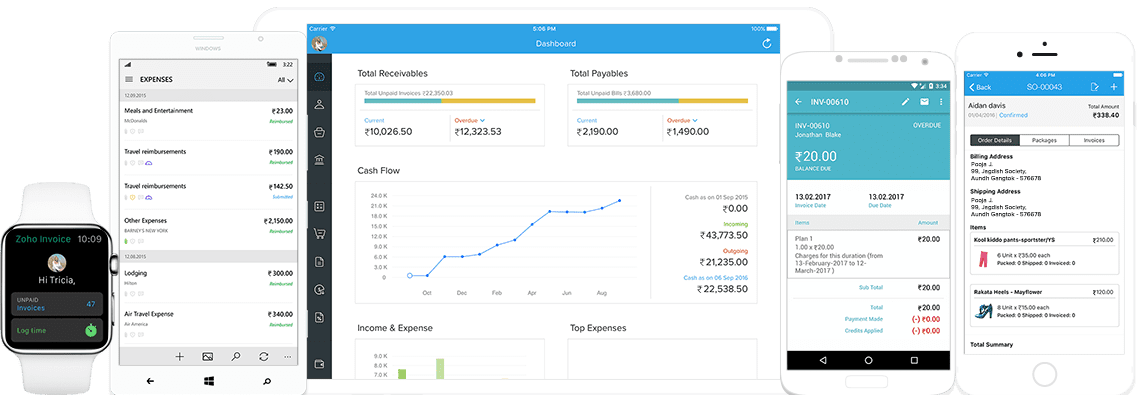Screen dimensions: 1138x395
Task: Tap the plus icon on SO-00043 header
Action: (1114, 87)
